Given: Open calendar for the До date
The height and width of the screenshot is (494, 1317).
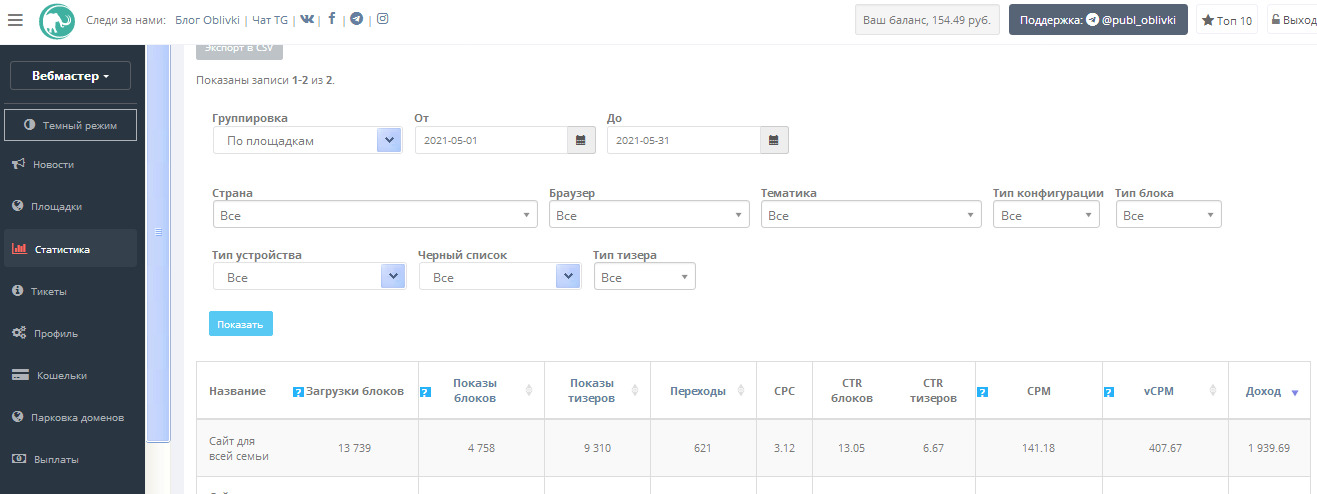Looking at the screenshot, I should (773, 141).
